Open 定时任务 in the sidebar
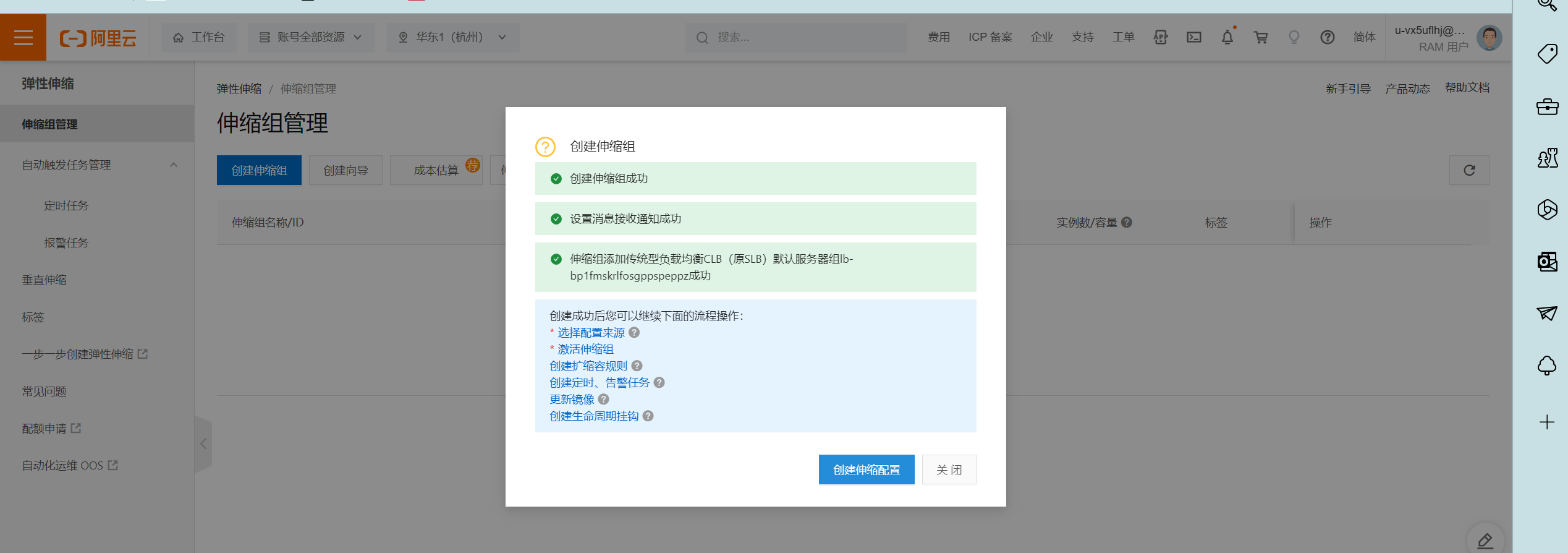 [66, 205]
